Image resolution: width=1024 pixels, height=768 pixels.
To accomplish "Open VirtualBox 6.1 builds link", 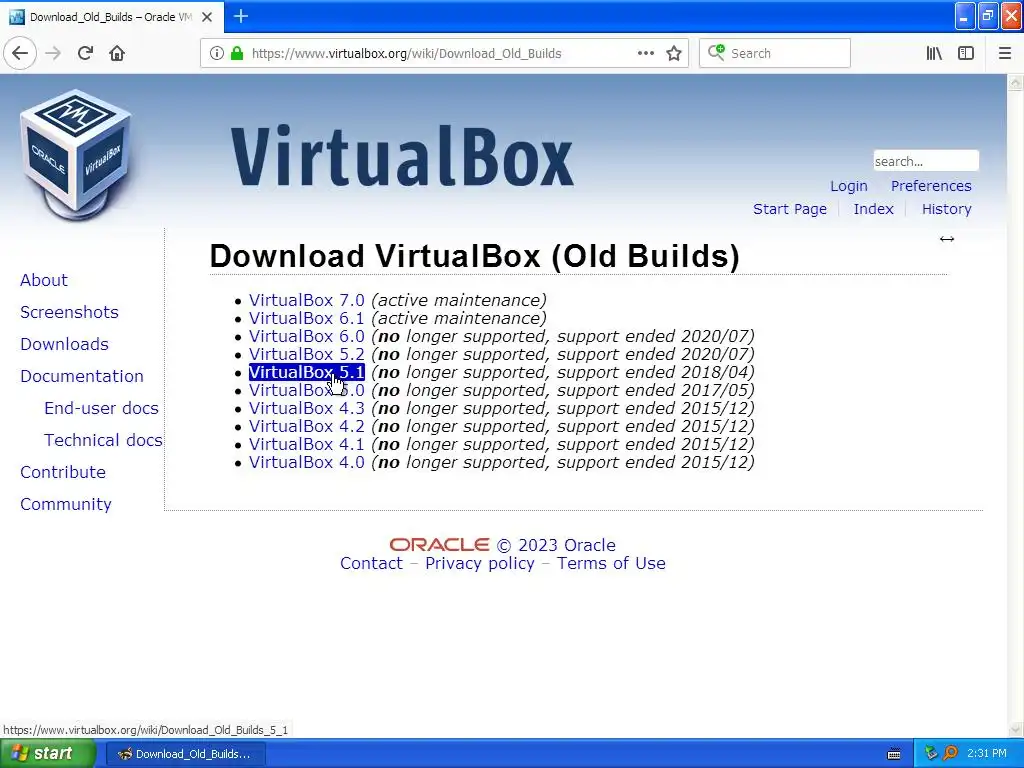I will [306, 318].
